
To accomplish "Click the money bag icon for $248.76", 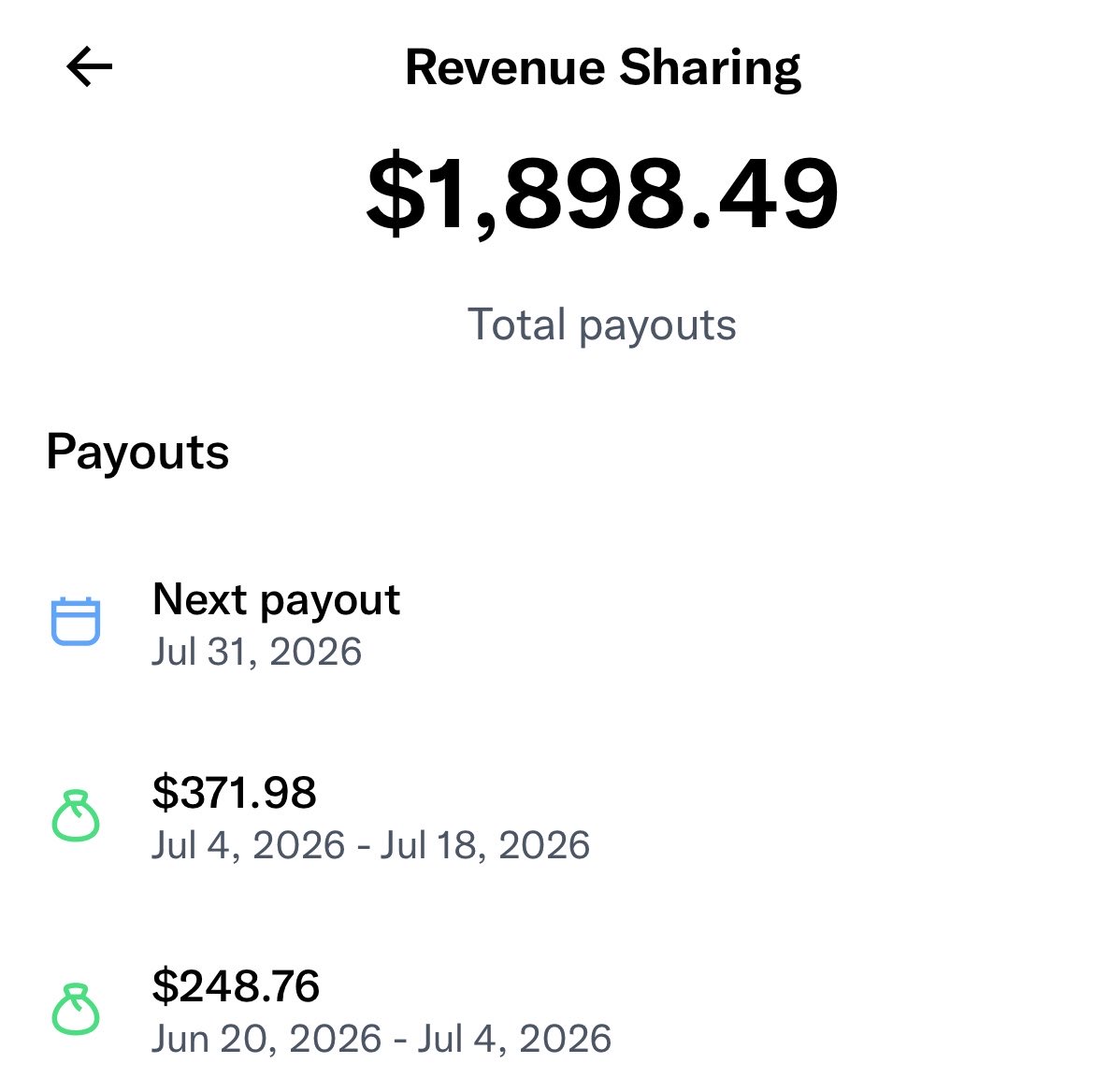I will [76, 1009].
